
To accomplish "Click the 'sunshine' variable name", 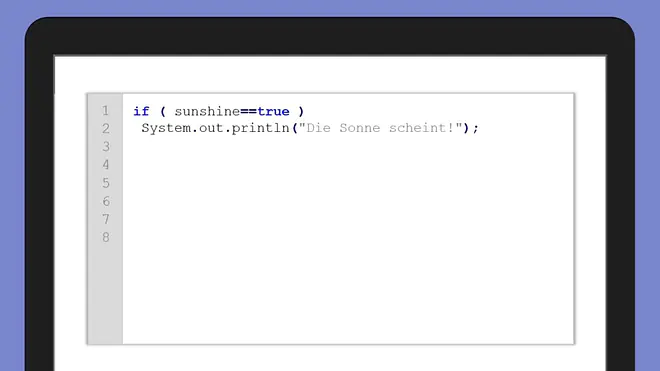I will click(x=207, y=111).
